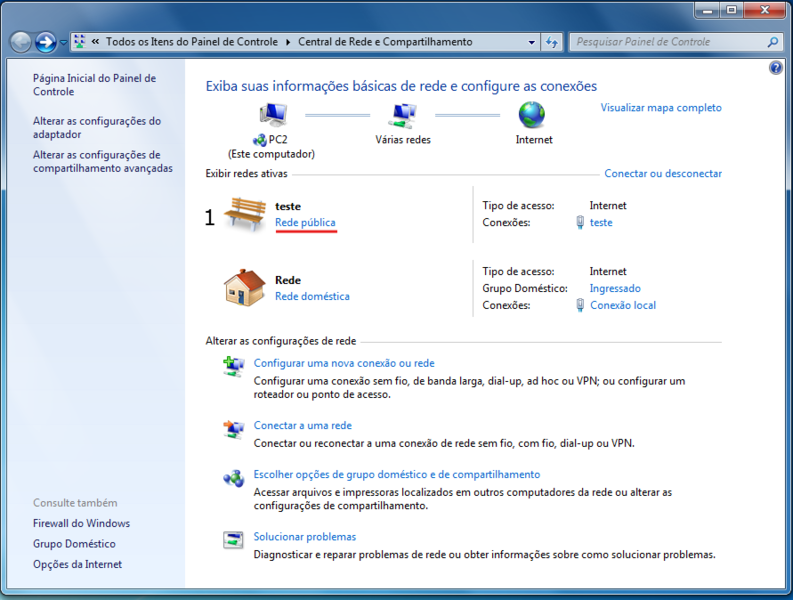
Task: Open Página Inicial do Painel de Controle
Action: [95, 85]
